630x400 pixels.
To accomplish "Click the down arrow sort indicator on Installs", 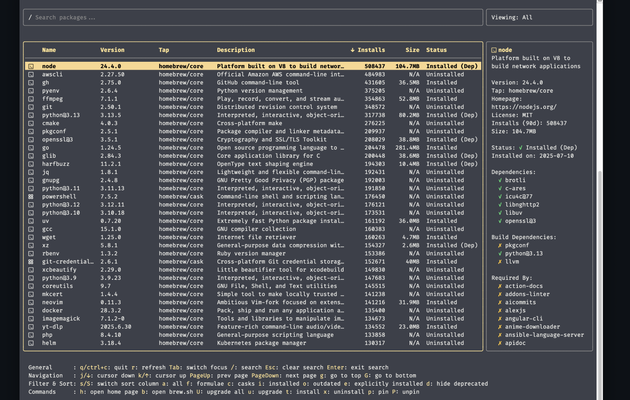I will tap(352, 50).
